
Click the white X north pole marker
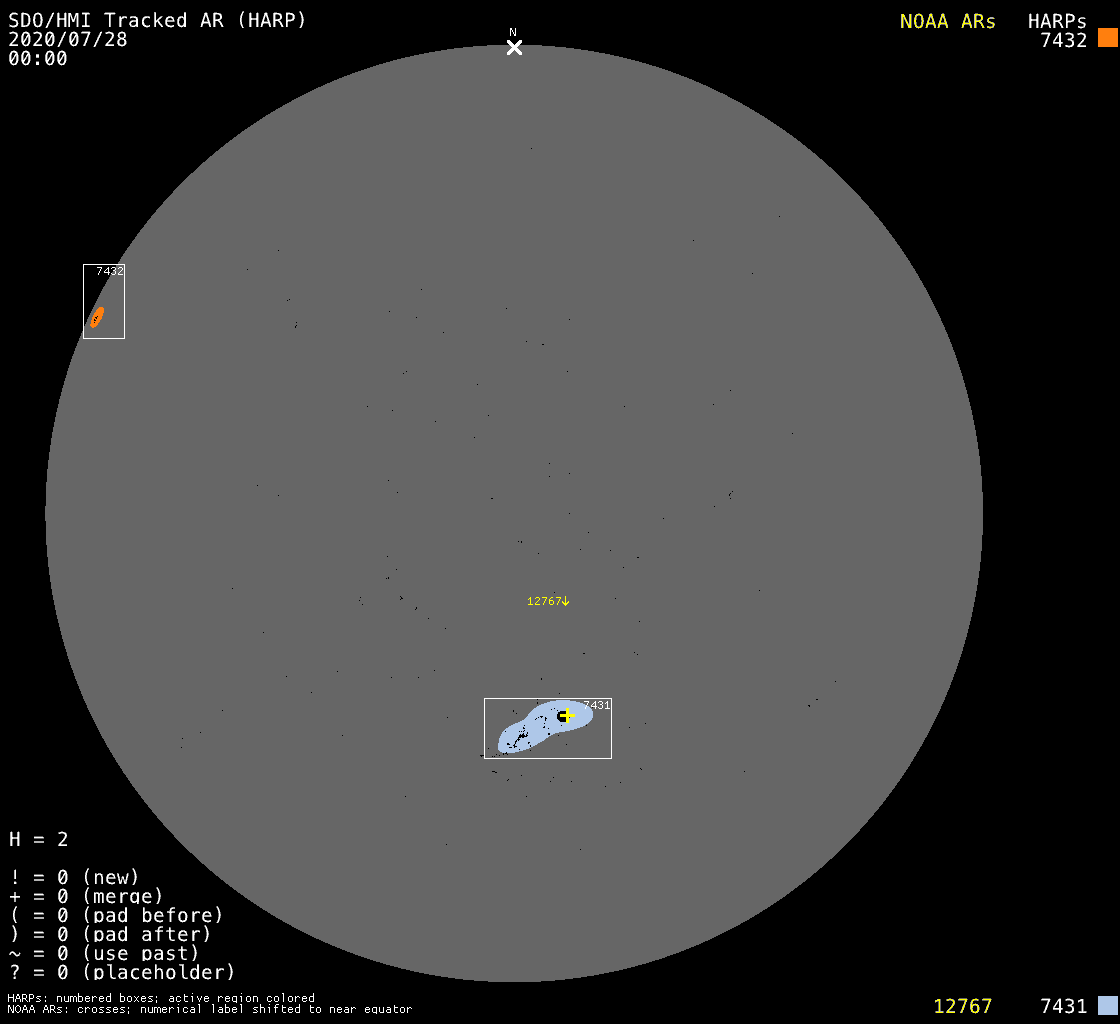click(514, 47)
